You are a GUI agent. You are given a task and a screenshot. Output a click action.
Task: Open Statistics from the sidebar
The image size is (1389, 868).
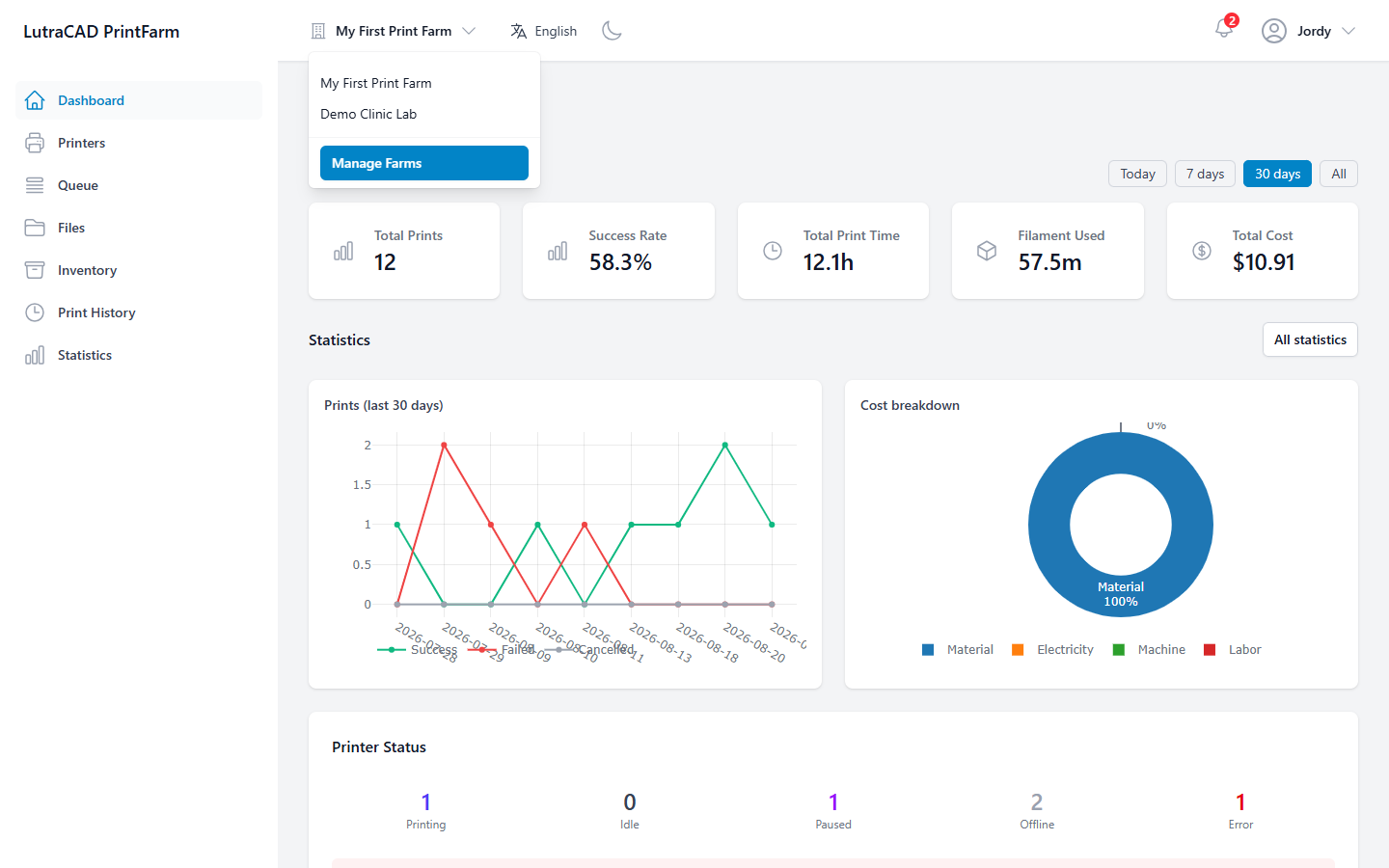click(139, 355)
